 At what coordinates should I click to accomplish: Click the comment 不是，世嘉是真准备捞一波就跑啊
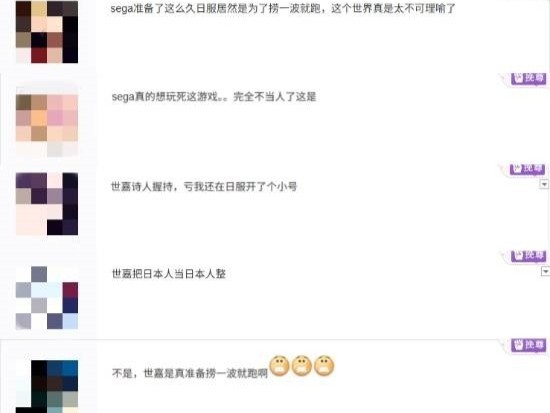[x=190, y=373]
